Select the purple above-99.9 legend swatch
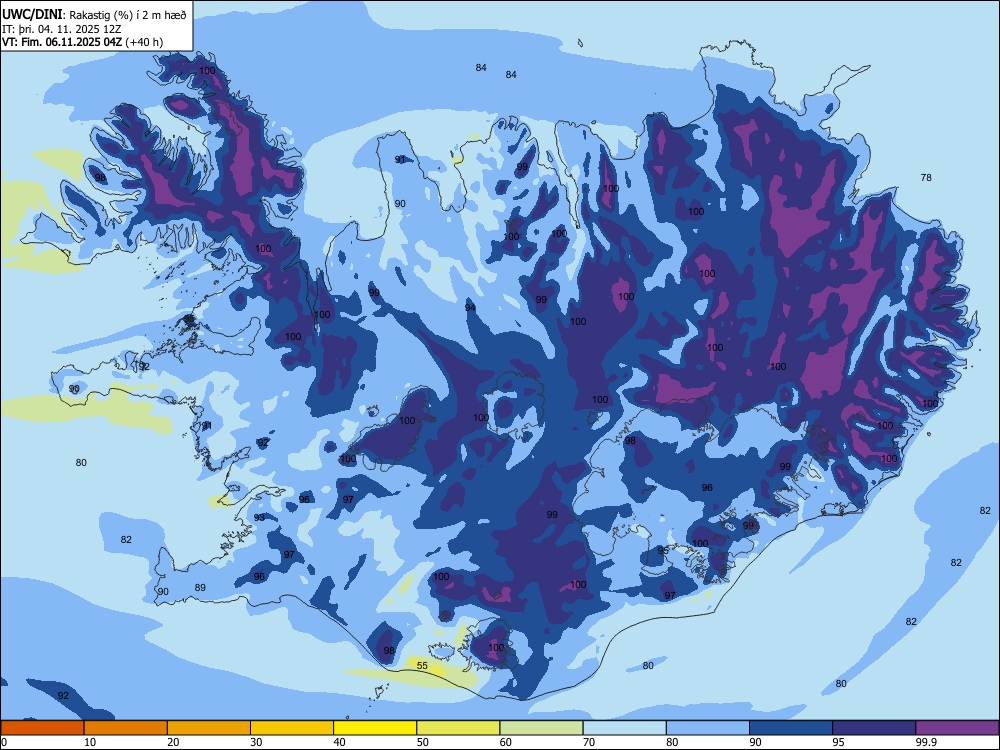Screen dimensions: 1000x750 tap(957, 728)
